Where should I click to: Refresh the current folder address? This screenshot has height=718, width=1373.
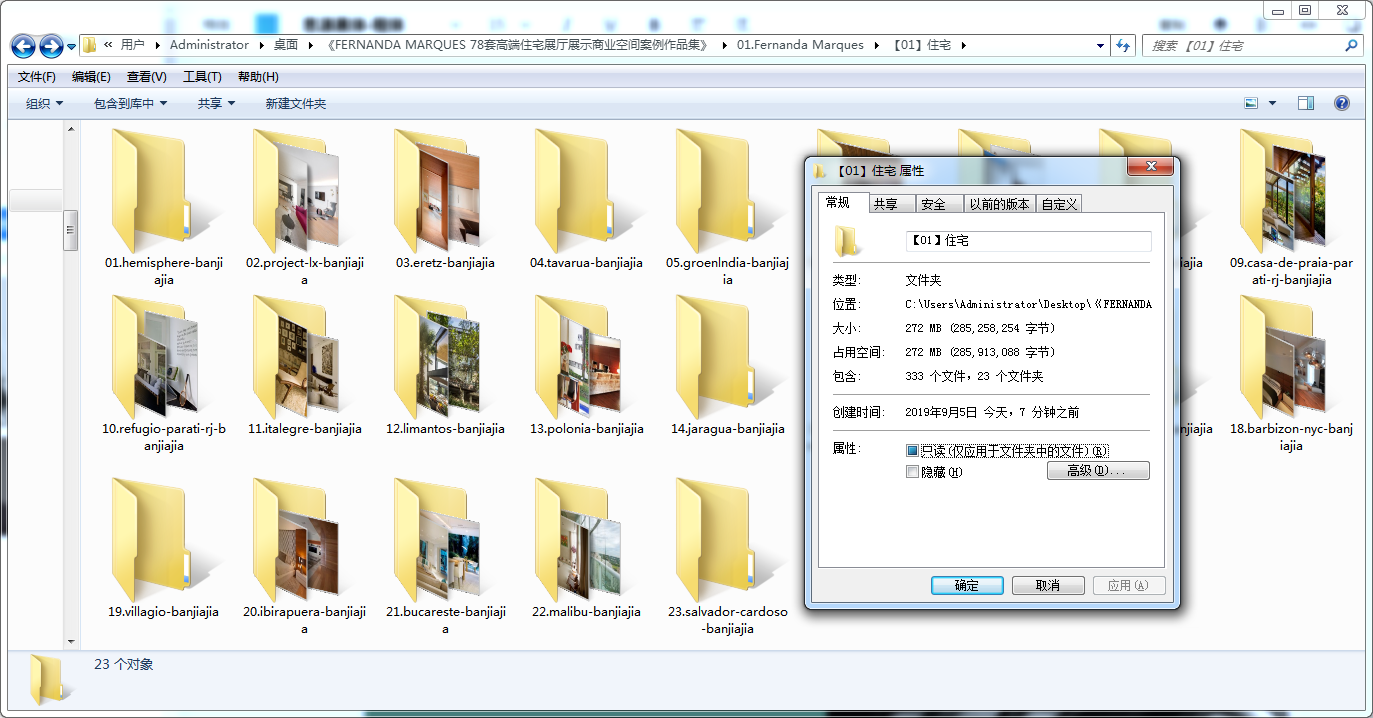1123,45
